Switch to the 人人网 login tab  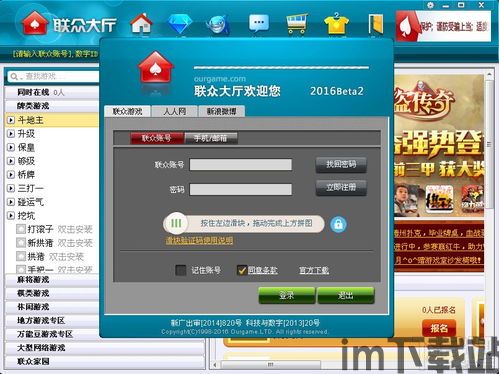[x=175, y=111]
